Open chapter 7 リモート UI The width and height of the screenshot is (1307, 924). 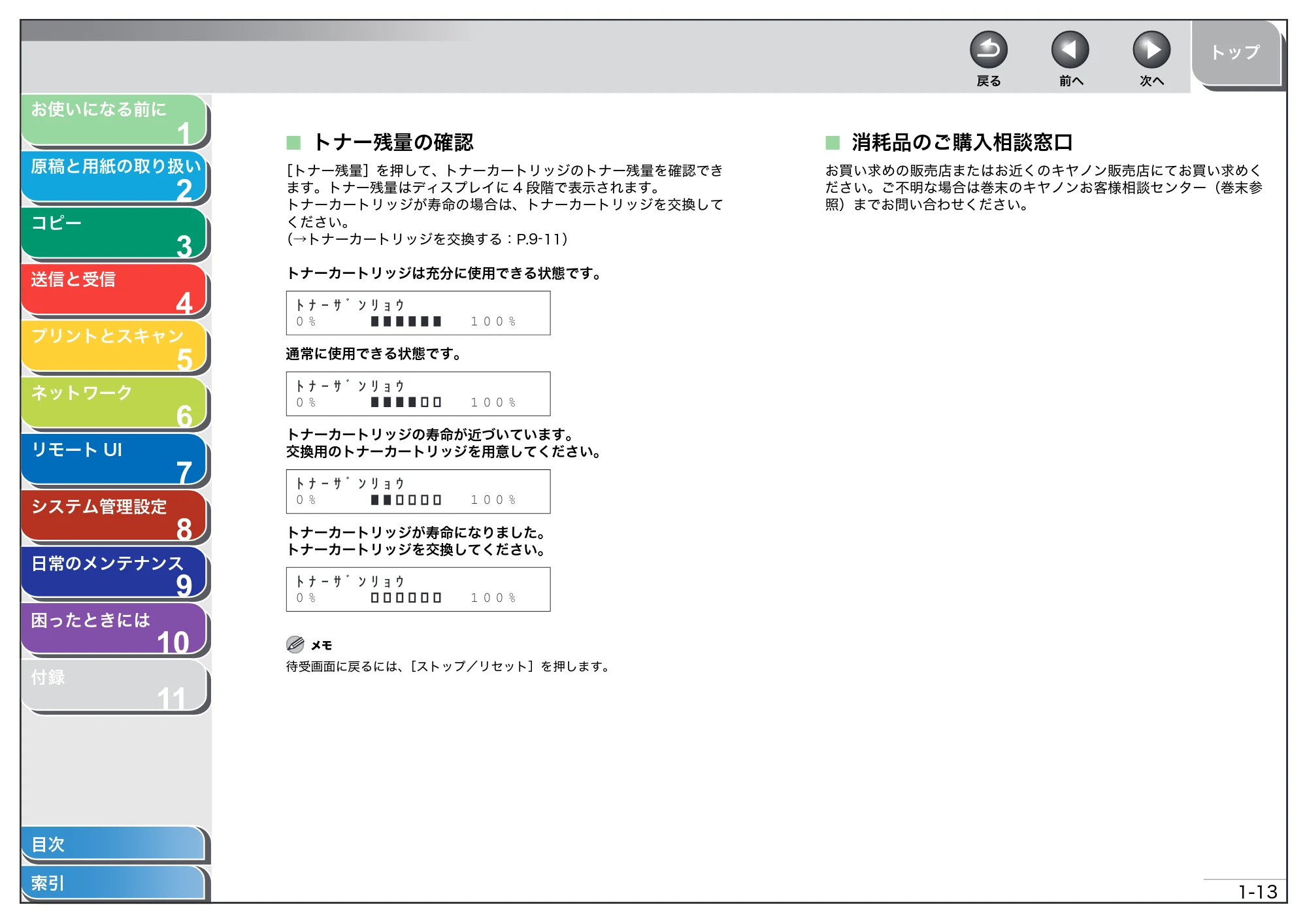click(114, 461)
